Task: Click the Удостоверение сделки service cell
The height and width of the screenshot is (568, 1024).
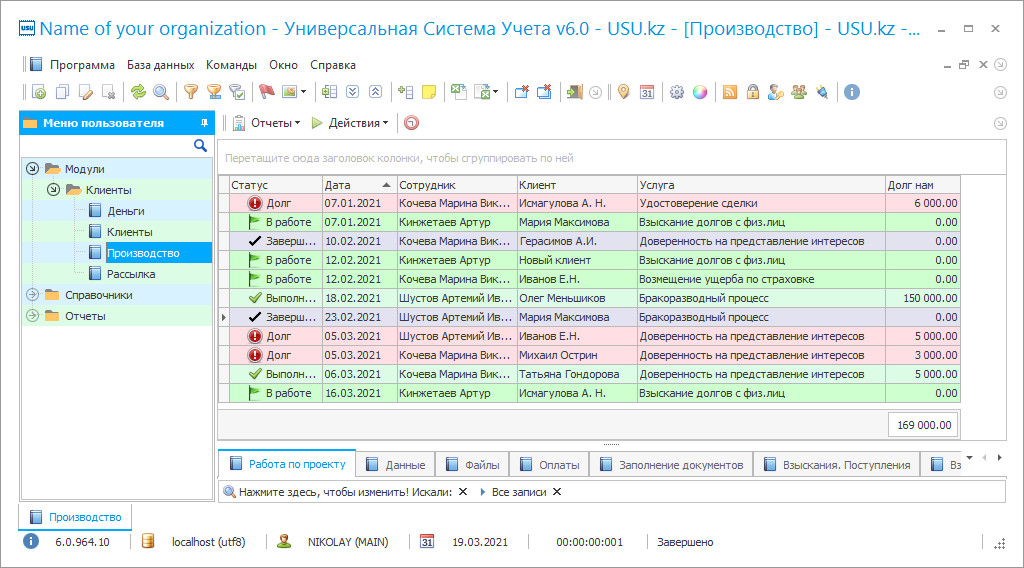Action: (x=761, y=203)
